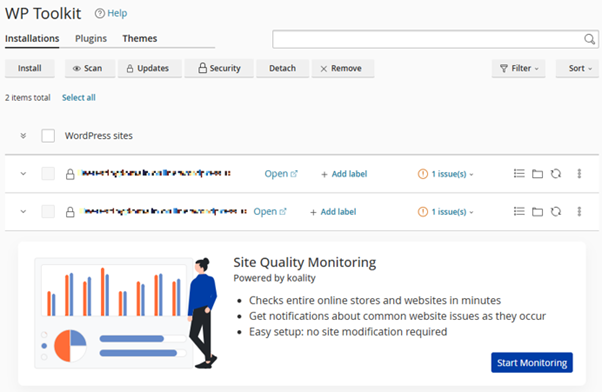Click the sync refresh icon for first site
602x392 pixels.
coord(556,174)
